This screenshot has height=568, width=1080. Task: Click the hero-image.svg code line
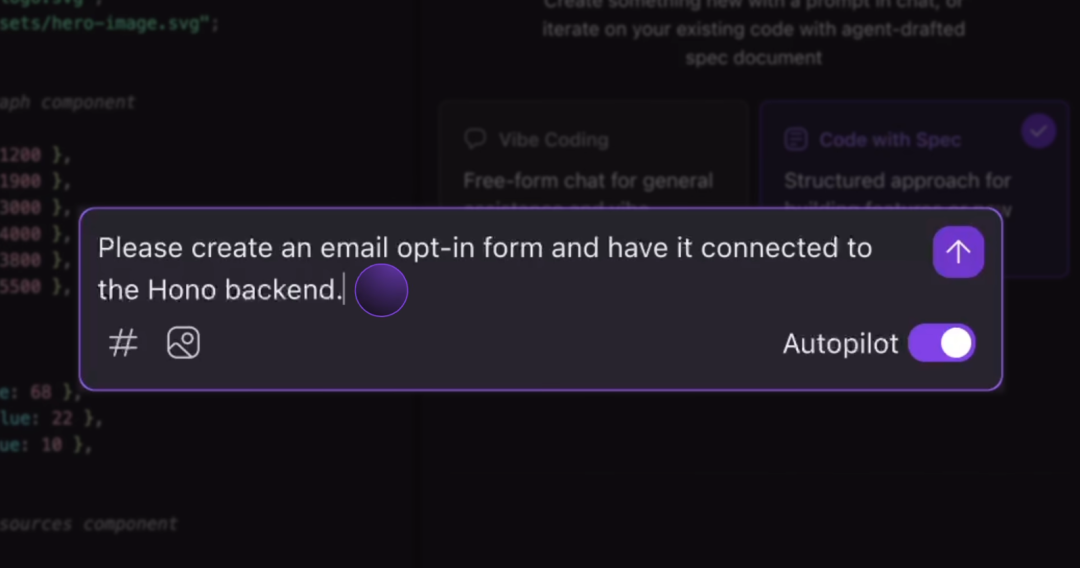pos(108,23)
